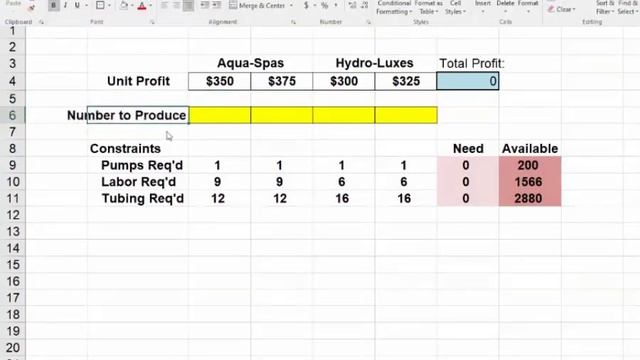Select Available tubing cell 2880

[530, 198]
